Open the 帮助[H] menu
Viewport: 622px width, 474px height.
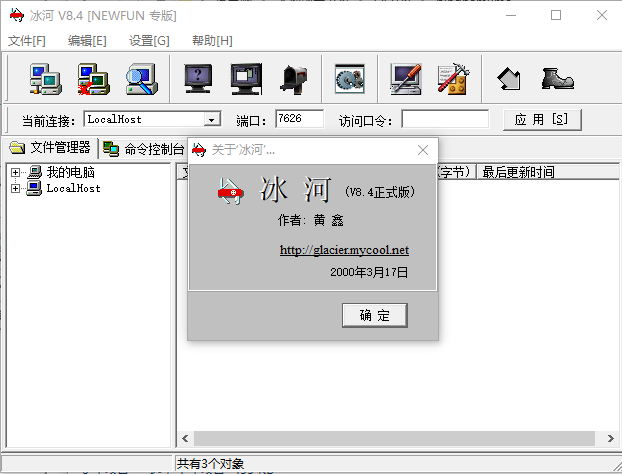click(x=212, y=40)
